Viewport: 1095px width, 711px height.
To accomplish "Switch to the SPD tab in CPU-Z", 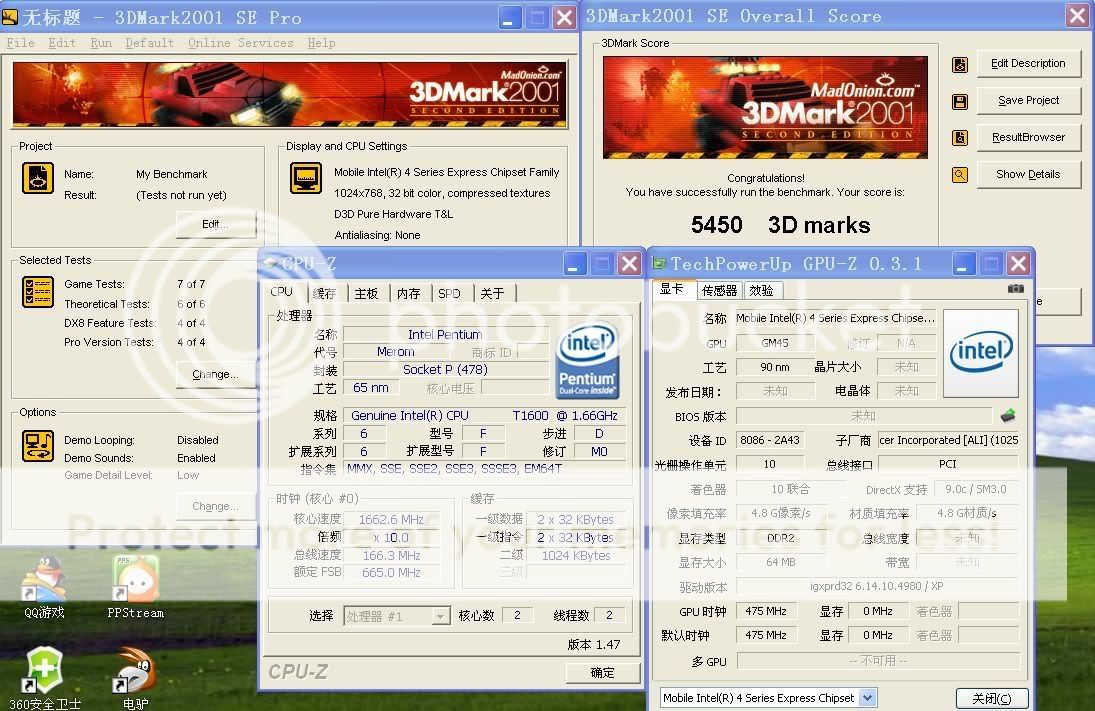I will click(450, 293).
